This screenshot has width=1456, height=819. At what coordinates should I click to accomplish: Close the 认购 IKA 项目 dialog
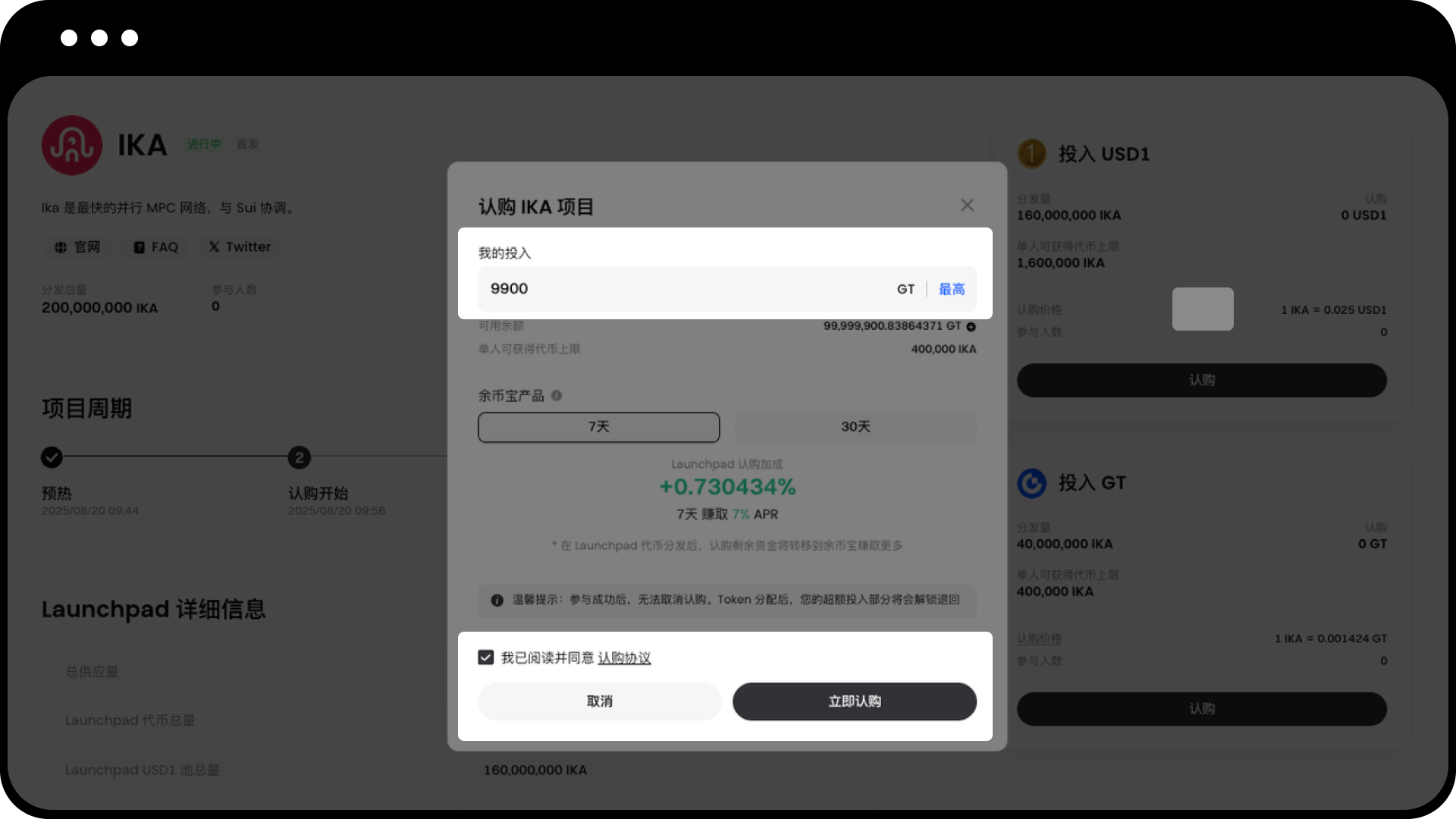(x=967, y=206)
